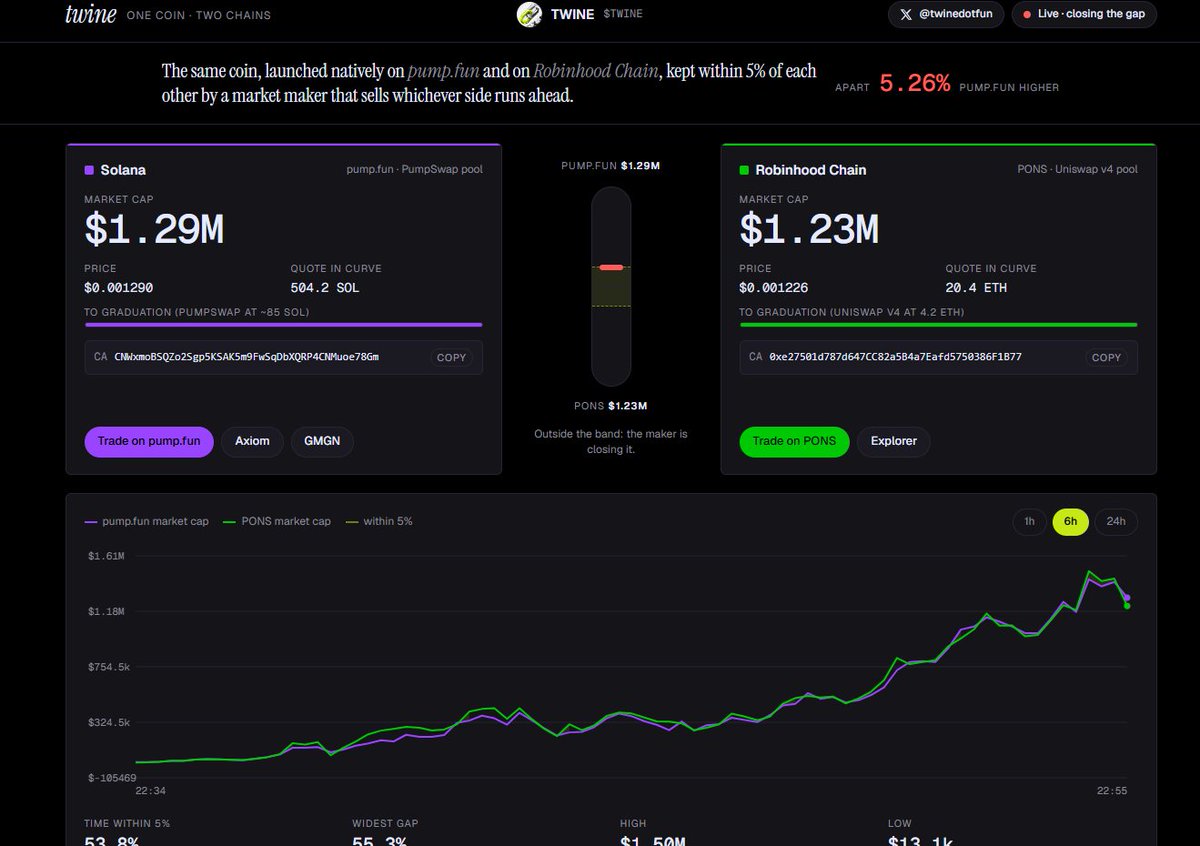Viewport: 1200px width, 846px height.
Task: Copy the Robinhood Chain contract address
Action: click(1106, 357)
